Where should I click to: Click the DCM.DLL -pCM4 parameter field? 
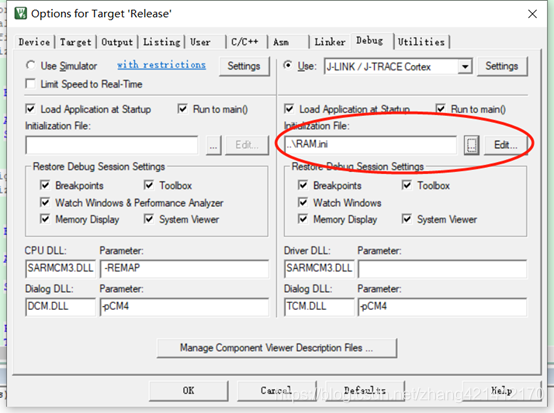[184, 307]
